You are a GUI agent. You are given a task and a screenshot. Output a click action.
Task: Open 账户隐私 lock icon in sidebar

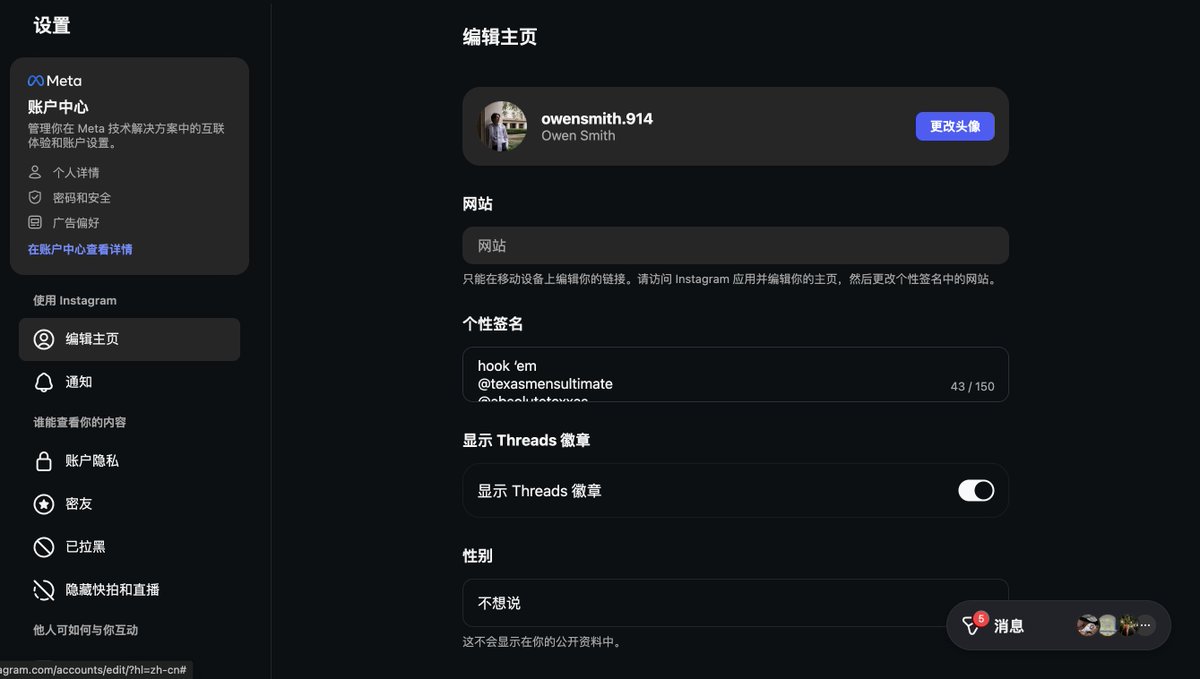[x=44, y=461]
